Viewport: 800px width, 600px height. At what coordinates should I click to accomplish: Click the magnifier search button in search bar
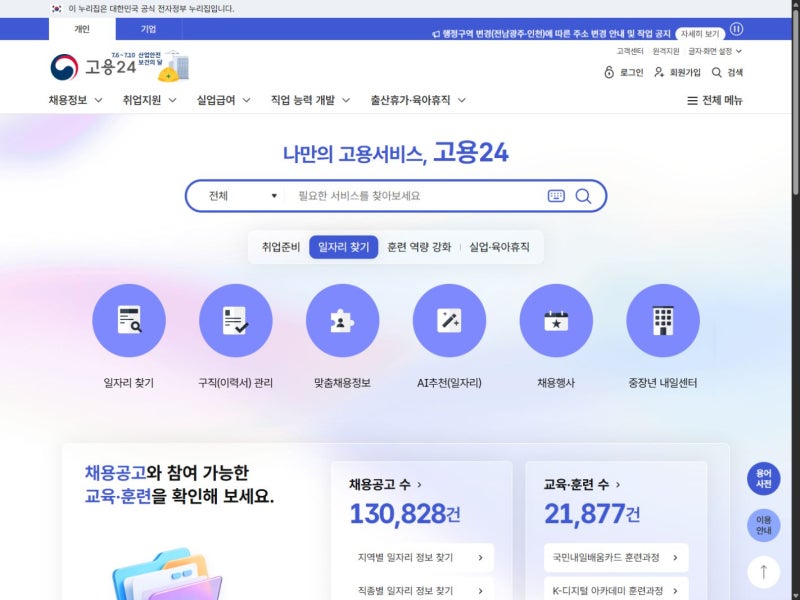(583, 196)
